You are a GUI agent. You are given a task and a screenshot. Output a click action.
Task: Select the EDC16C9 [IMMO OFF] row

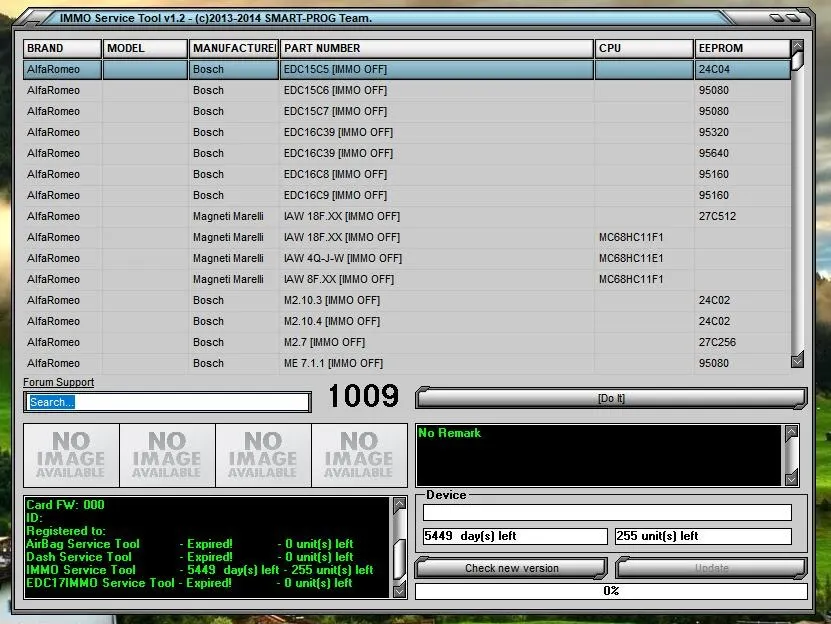[406, 195]
